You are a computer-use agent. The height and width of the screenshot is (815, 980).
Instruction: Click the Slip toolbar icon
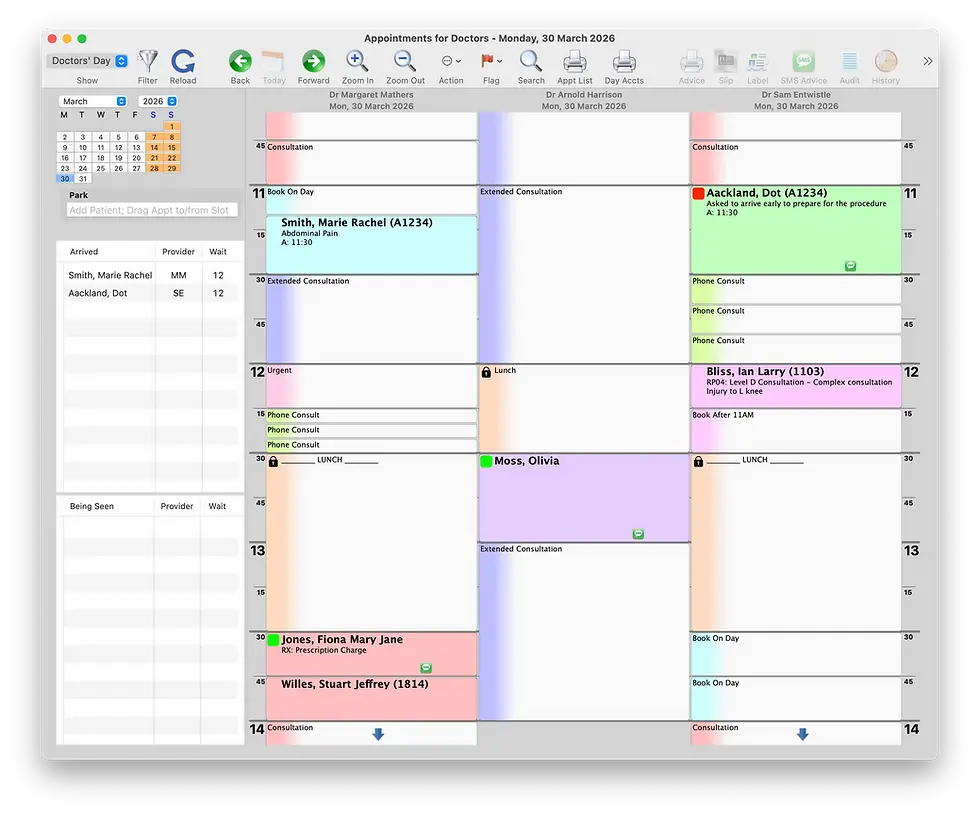[x=726, y=61]
